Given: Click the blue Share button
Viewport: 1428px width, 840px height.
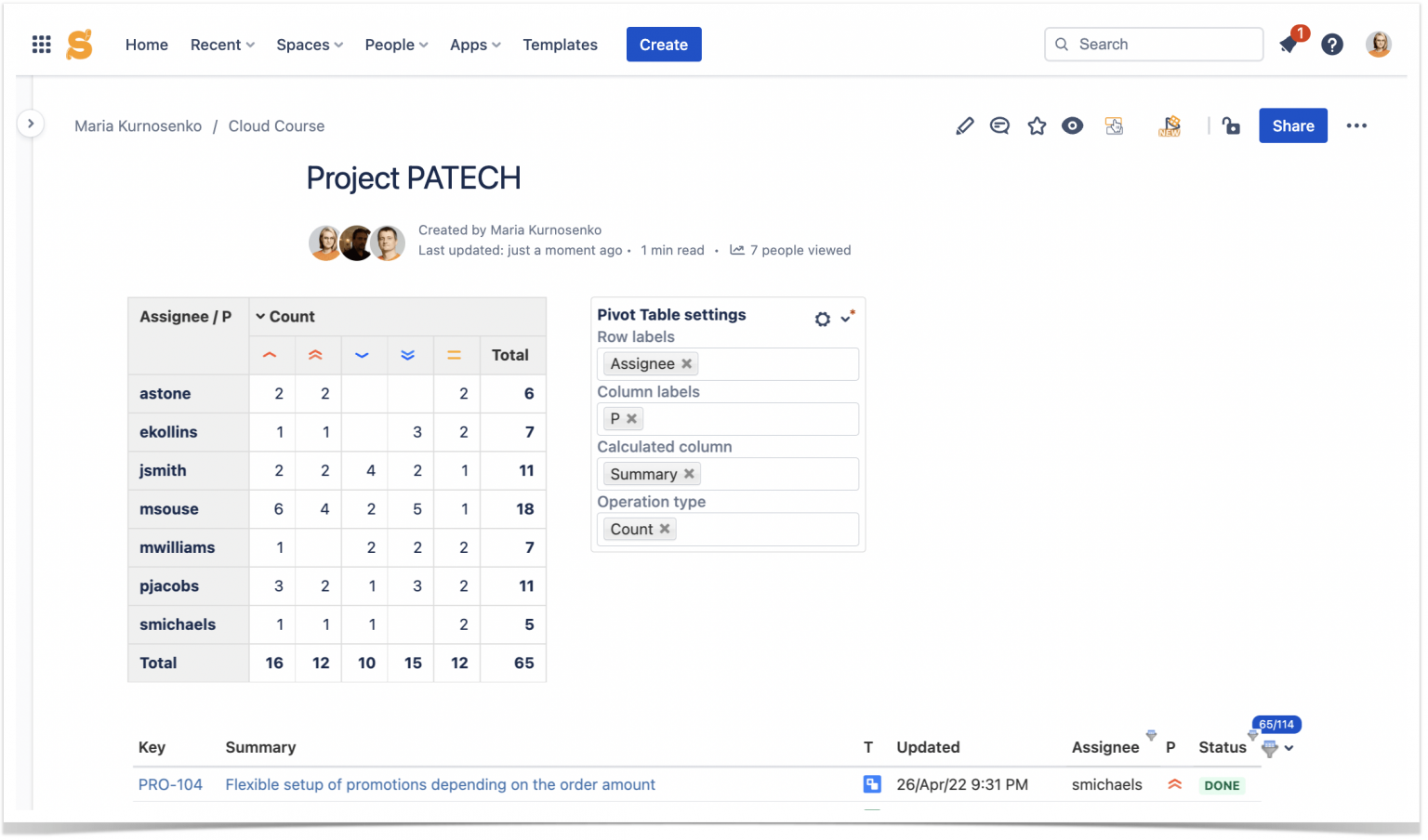Looking at the screenshot, I should 1292,125.
